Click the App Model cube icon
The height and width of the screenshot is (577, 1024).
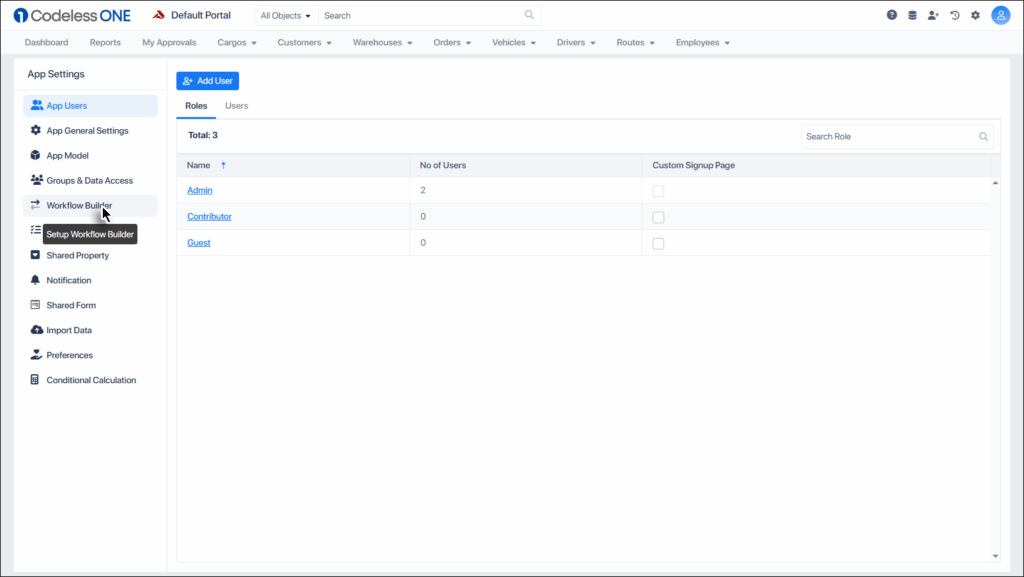(x=34, y=155)
